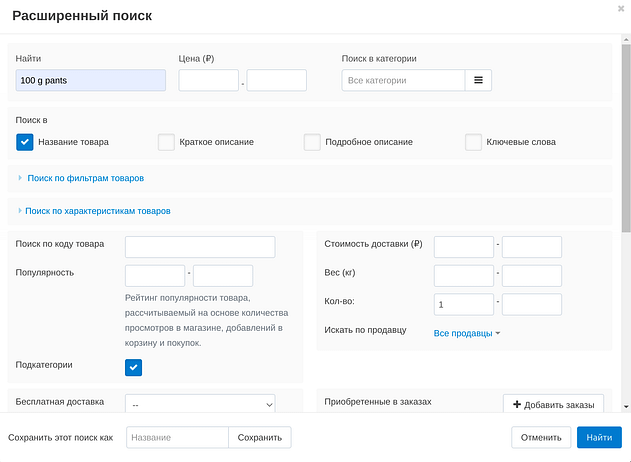Focus the saved search Название field

(x=177, y=437)
